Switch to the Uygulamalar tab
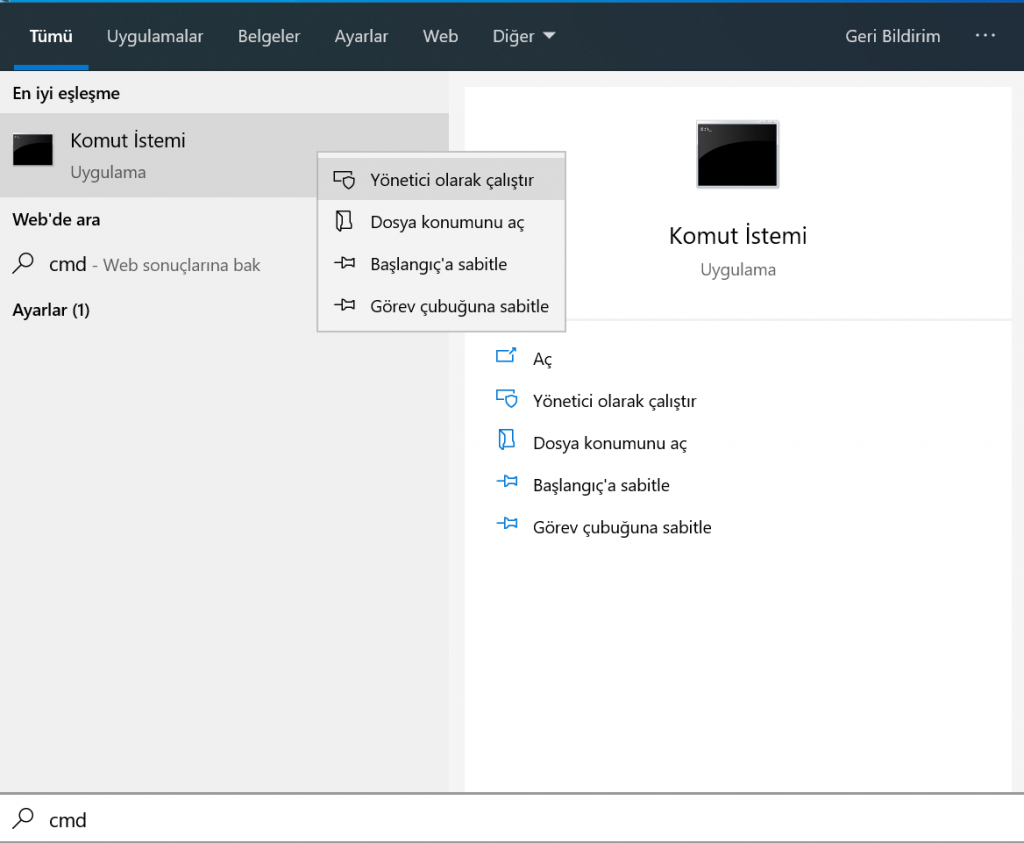Screen dimensions: 1024x843 point(155,36)
